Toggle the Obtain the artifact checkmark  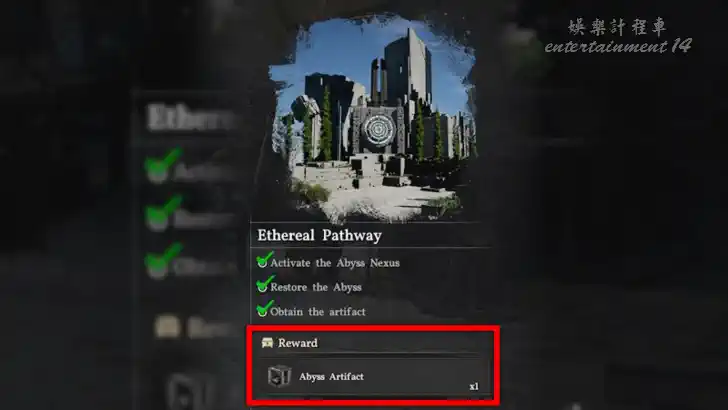tap(264, 309)
